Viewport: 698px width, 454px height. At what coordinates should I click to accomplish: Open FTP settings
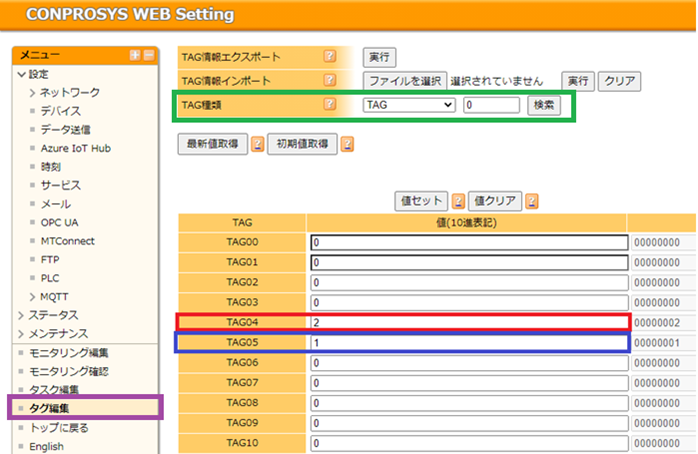click(x=50, y=259)
